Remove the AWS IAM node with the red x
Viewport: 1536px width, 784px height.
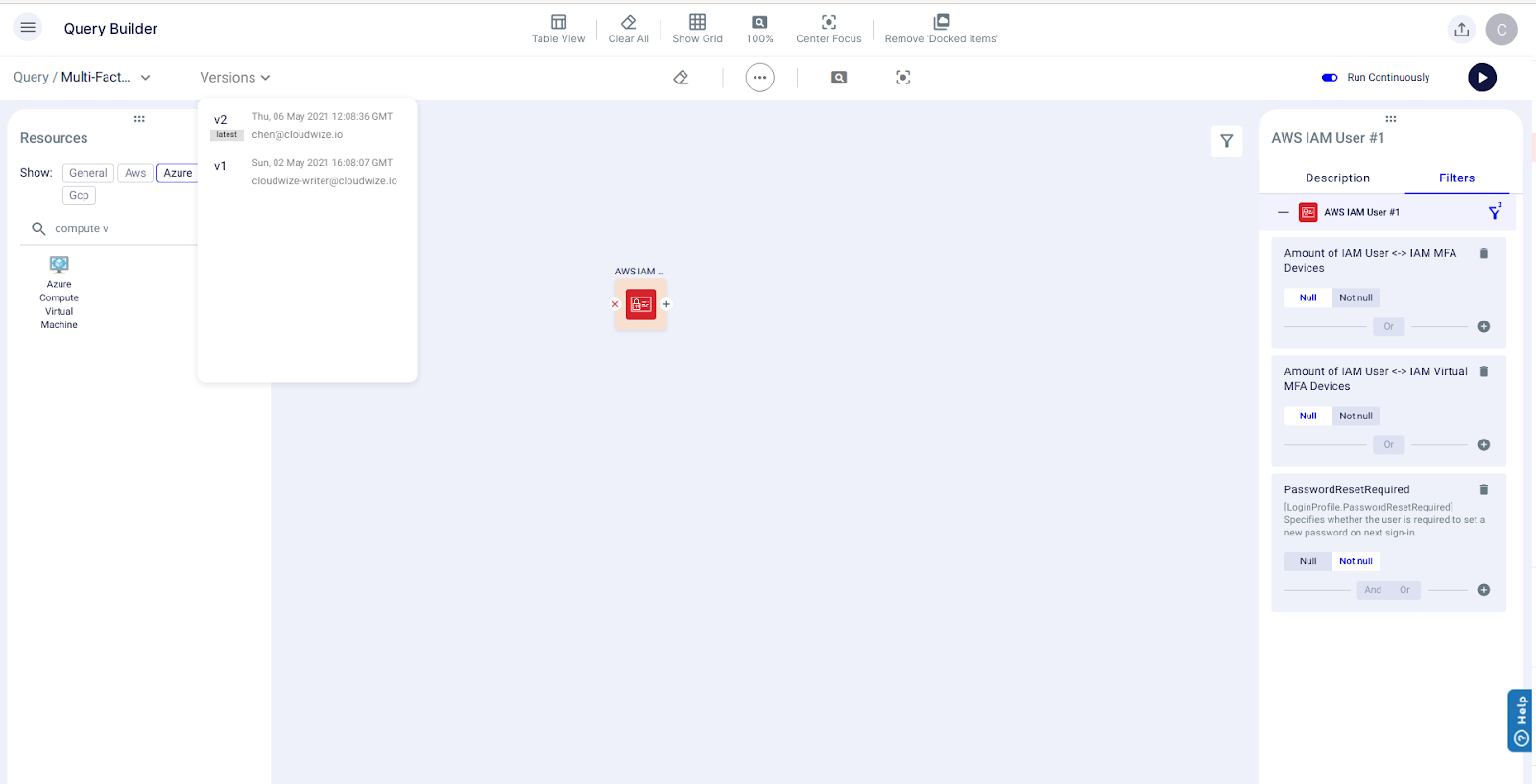(x=615, y=304)
